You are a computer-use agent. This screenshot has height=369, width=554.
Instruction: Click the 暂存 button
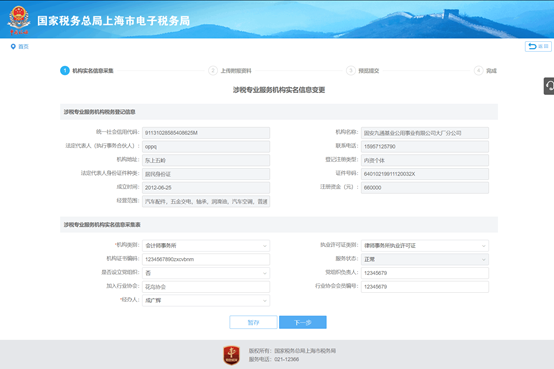coord(253,322)
